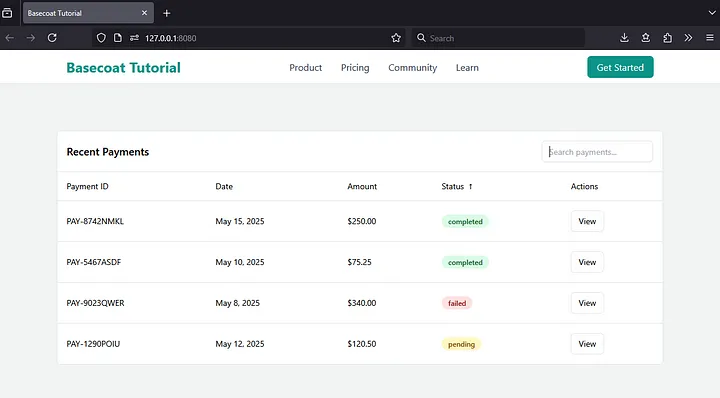List all tabs with the dropdown chevron
The width and height of the screenshot is (720, 398).
pyautogui.click(x=712, y=13)
